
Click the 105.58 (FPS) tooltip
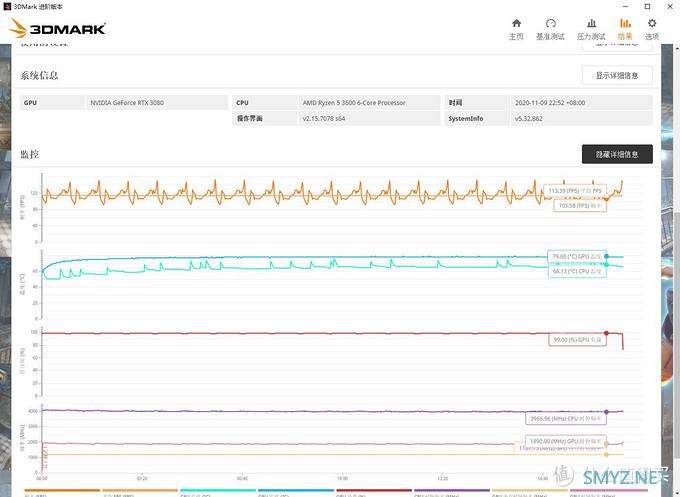580,205
